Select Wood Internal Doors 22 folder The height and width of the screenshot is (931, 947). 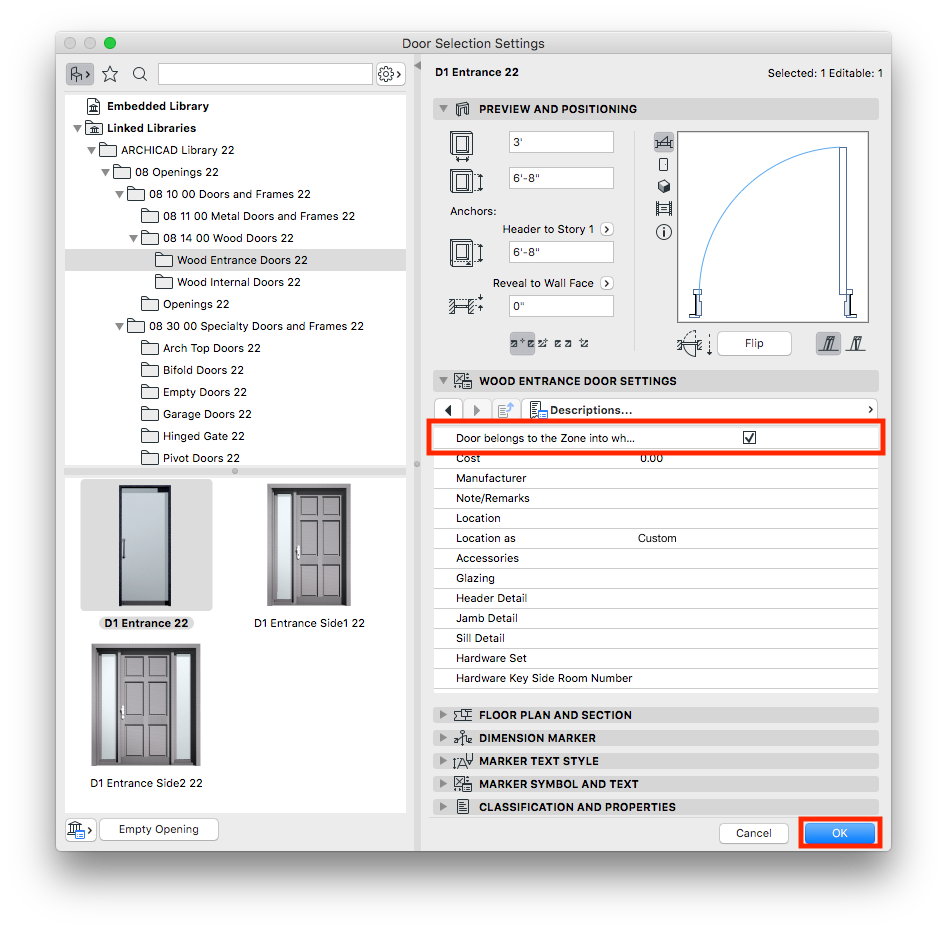pos(239,282)
